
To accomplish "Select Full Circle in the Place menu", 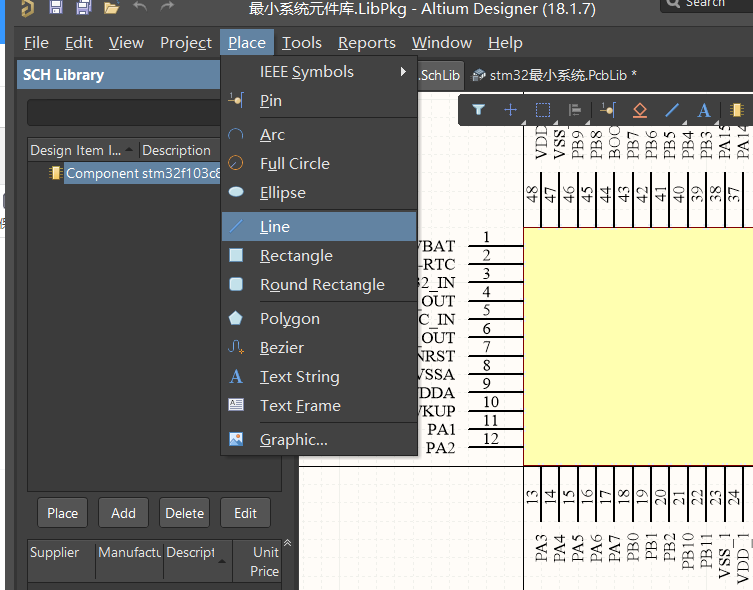I will coord(319,164).
